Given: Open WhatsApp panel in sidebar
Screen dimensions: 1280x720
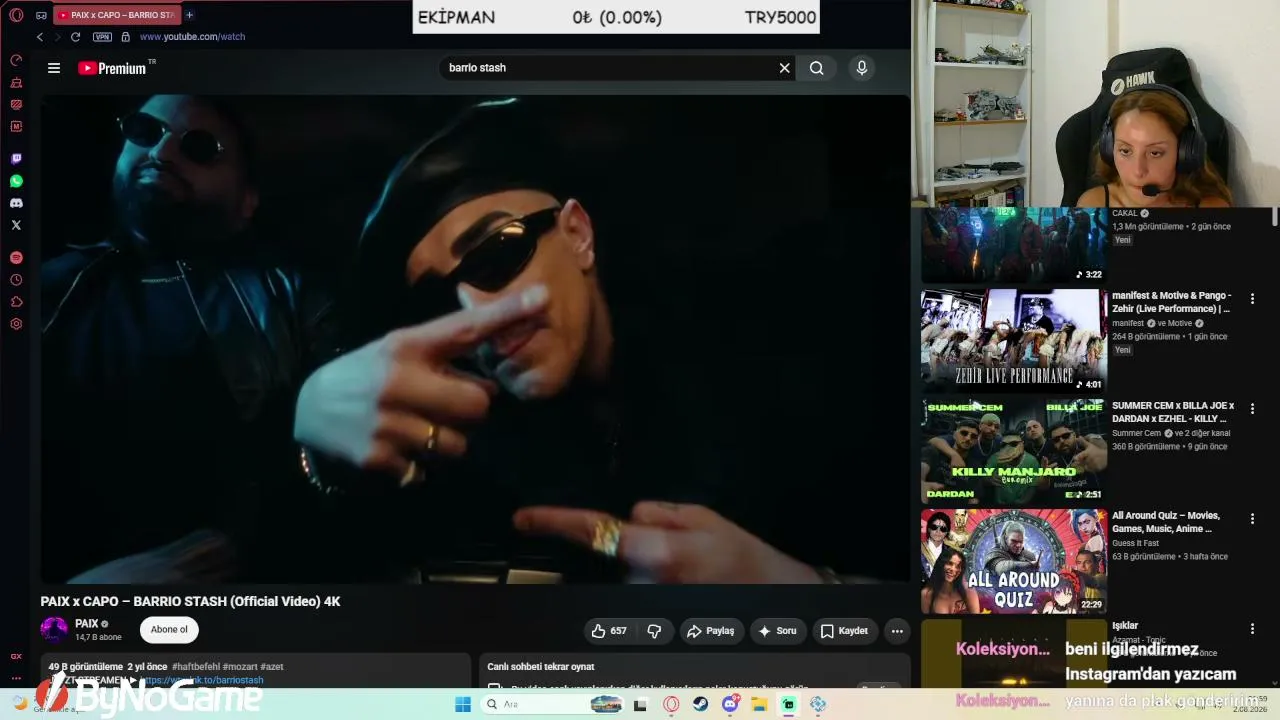Looking at the screenshot, I should point(16,181).
